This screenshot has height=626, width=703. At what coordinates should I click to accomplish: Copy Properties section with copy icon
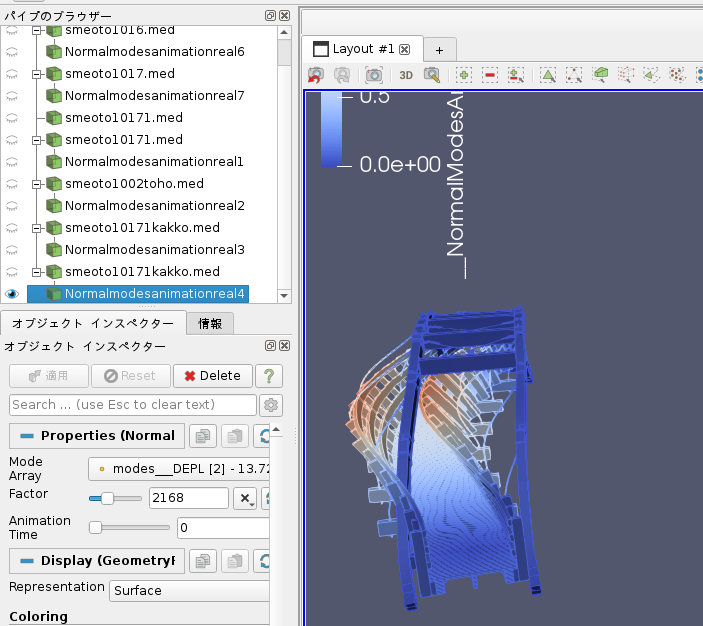[x=203, y=436]
